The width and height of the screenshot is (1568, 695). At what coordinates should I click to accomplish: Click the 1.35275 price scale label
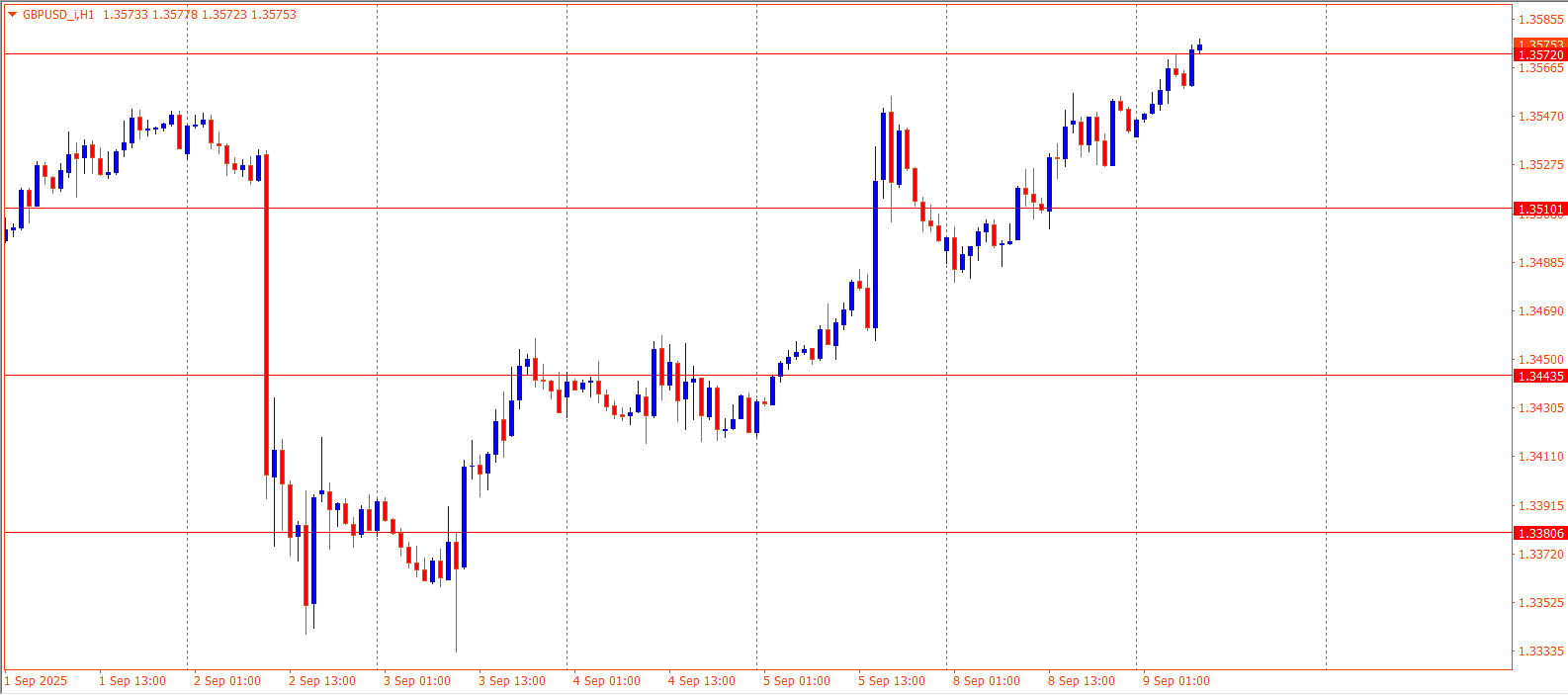pyautogui.click(x=1540, y=165)
